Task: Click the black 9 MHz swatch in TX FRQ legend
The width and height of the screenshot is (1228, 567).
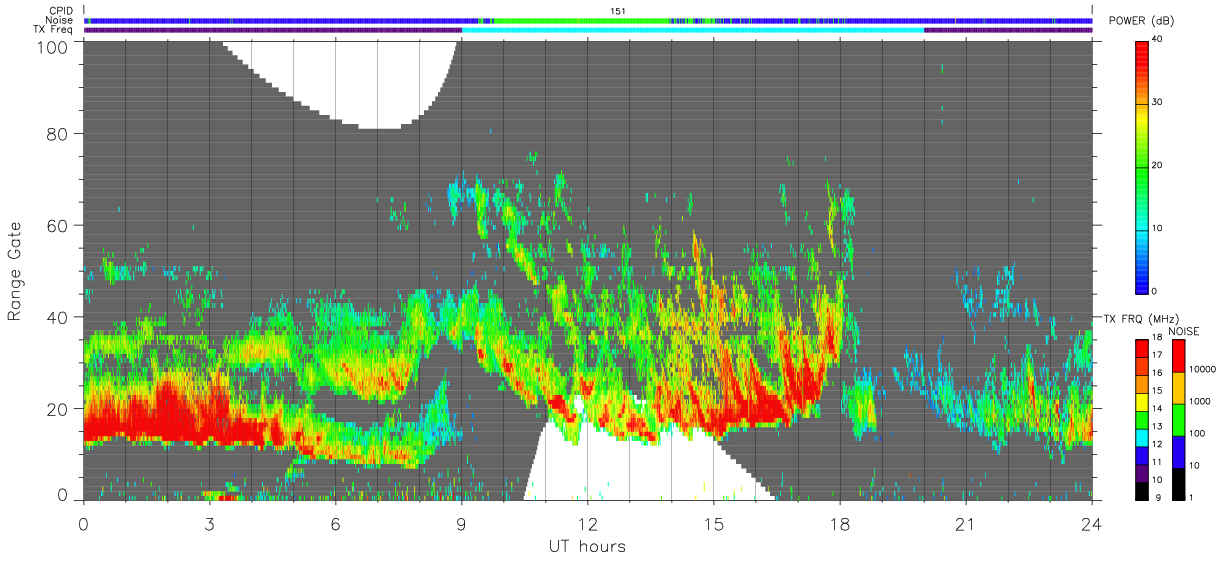Action: click(x=1141, y=491)
